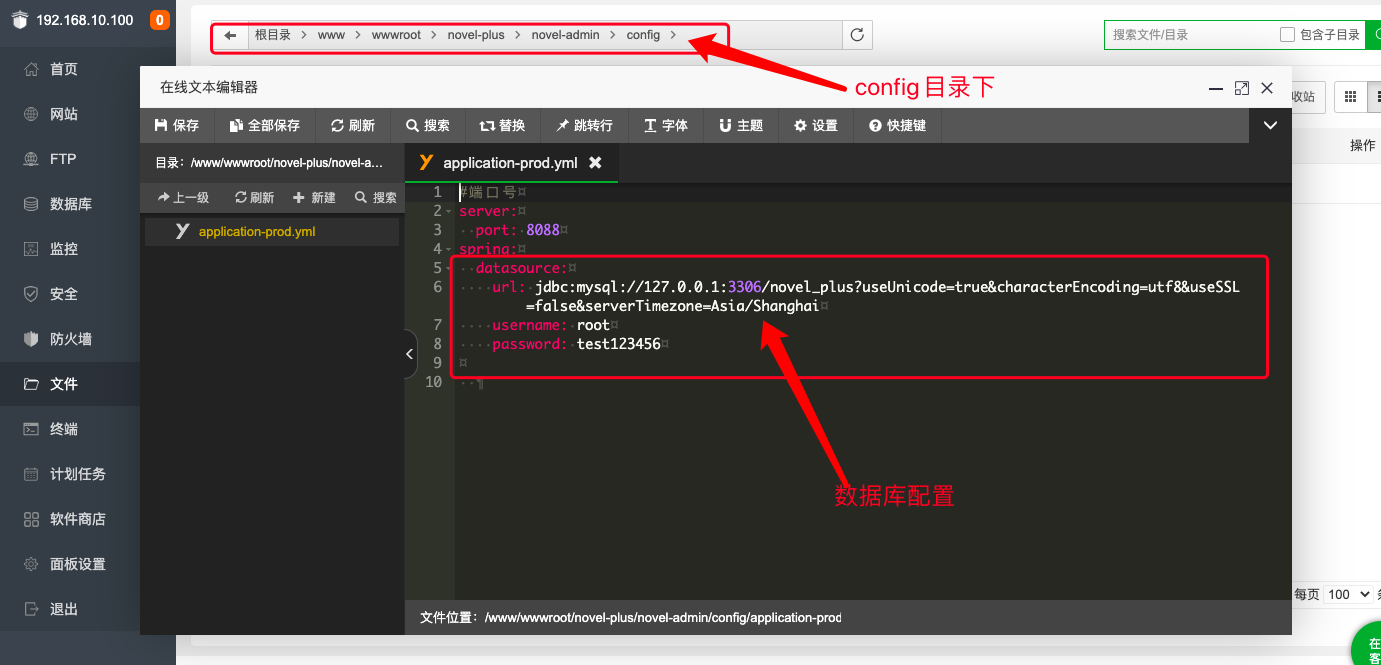Image resolution: width=1381 pixels, height=665 pixels.
Task: Open Terminal in the left sidebar
Action: tap(64, 429)
